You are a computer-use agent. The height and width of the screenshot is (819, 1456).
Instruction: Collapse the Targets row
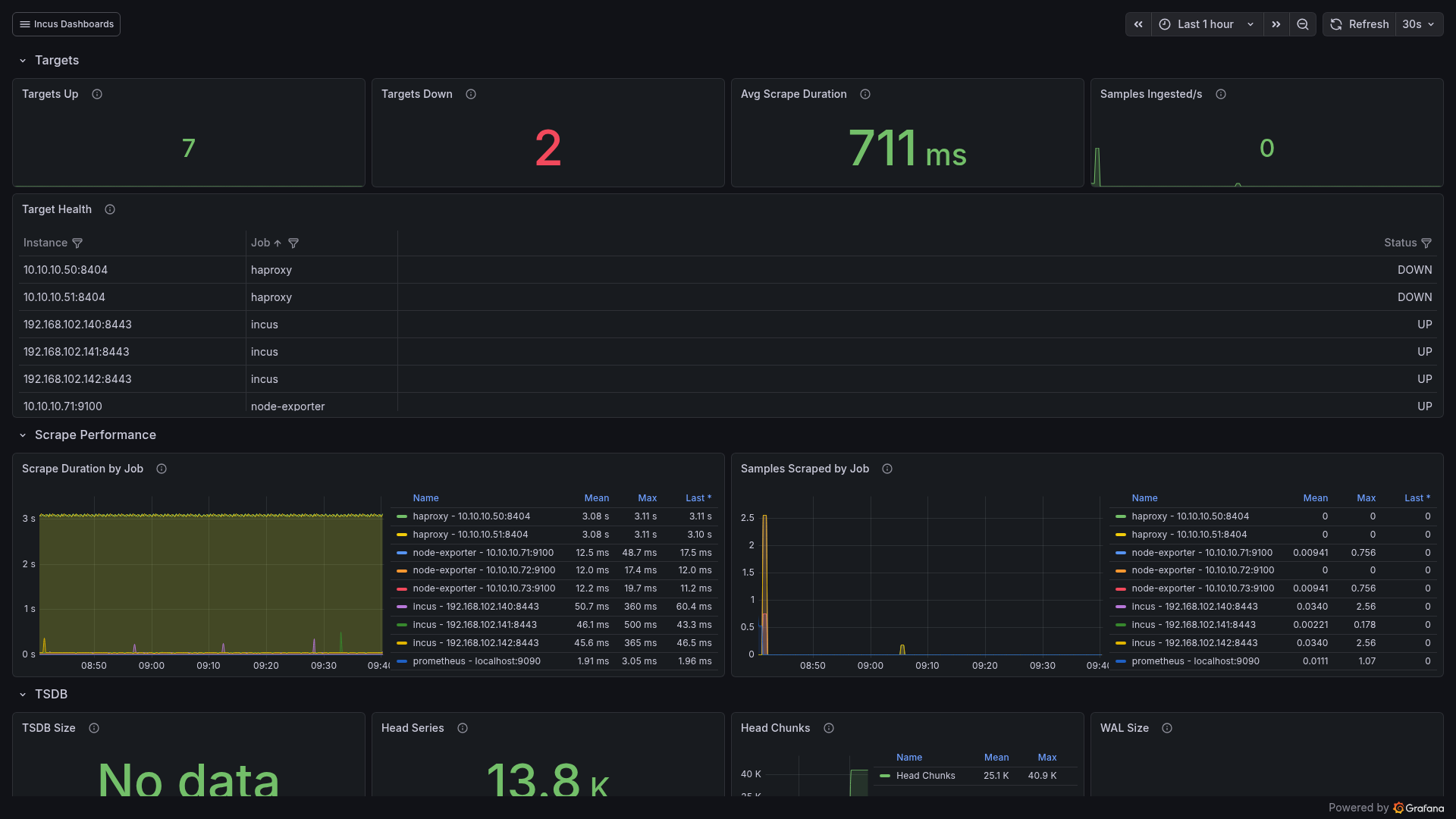pos(23,61)
